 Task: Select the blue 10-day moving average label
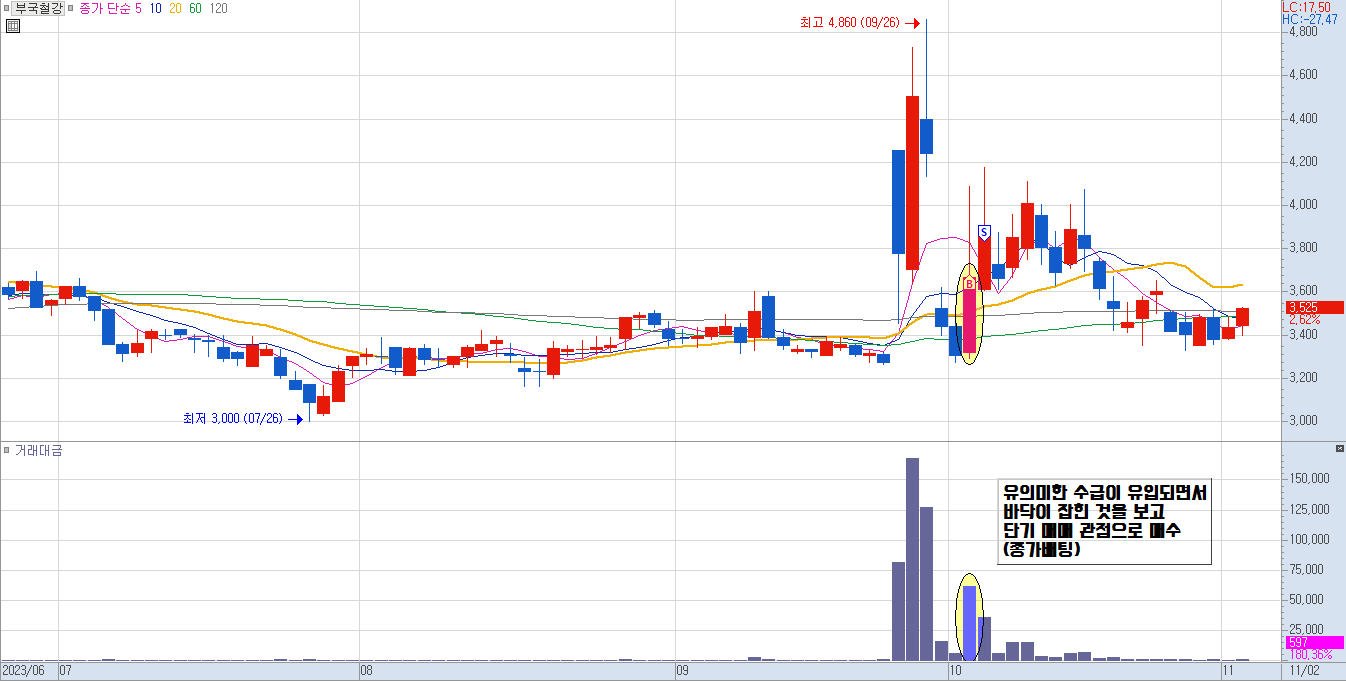pos(156,8)
